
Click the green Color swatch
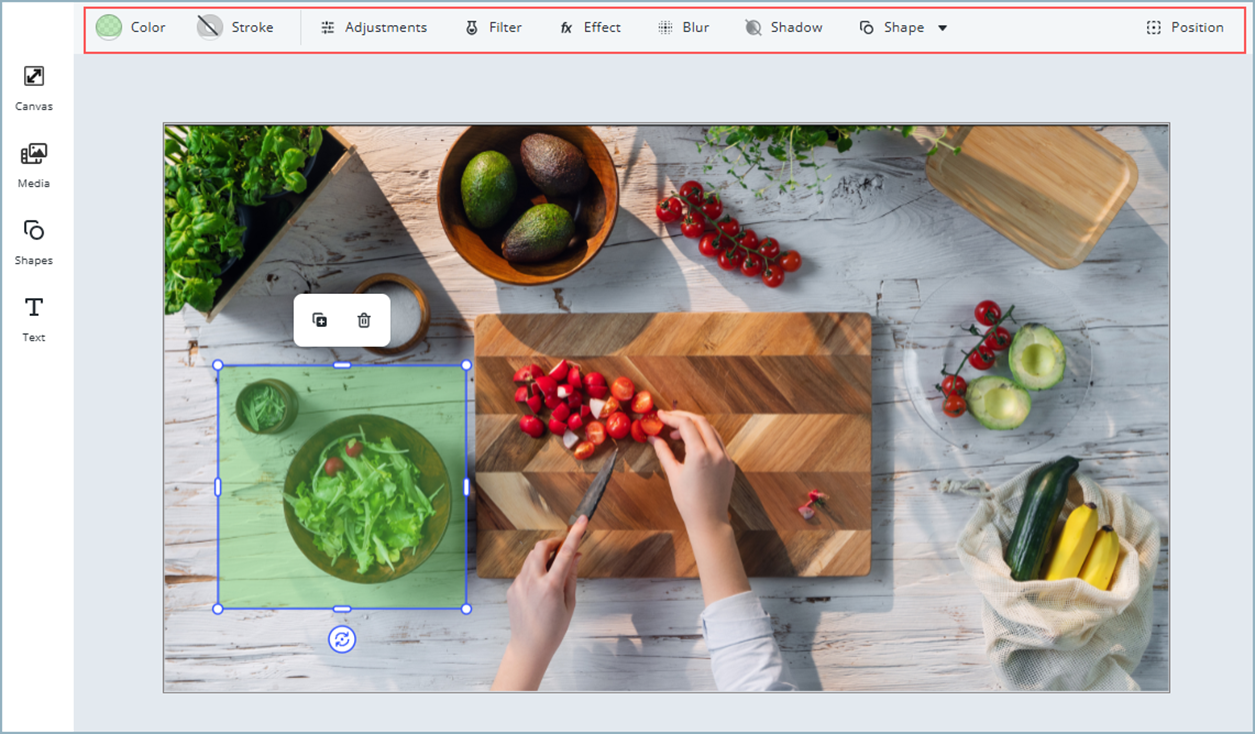coord(109,28)
